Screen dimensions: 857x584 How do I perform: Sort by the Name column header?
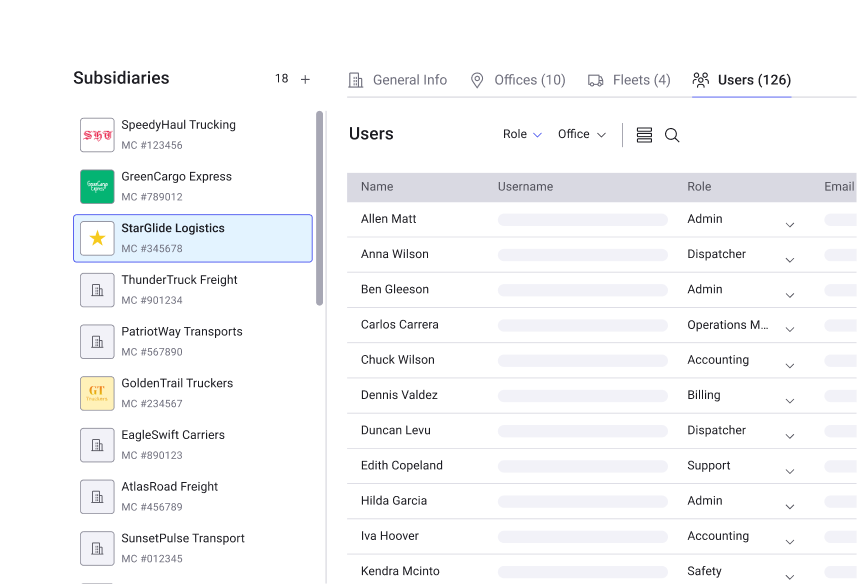377,187
